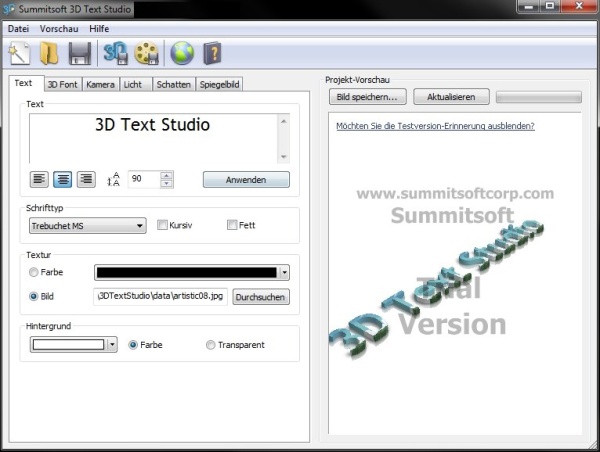The image size is (600, 452).
Task: Select the Transparent background option
Action: (210, 345)
